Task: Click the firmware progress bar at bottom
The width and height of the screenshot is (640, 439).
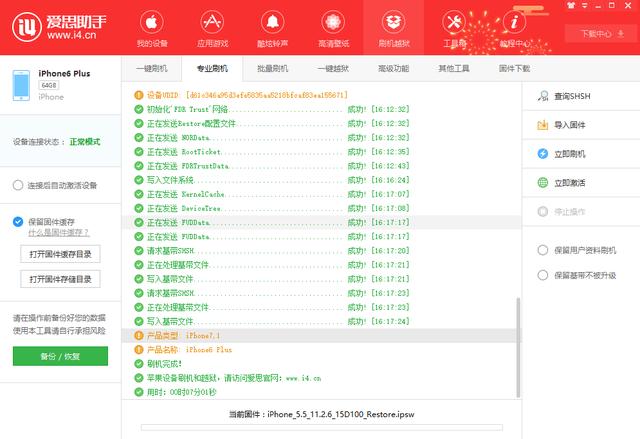Action: click(322, 427)
